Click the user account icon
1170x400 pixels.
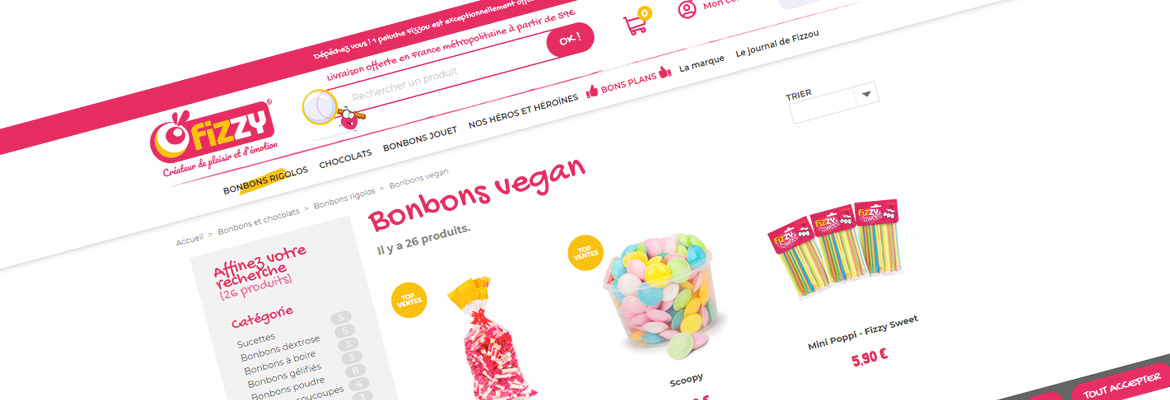tap(686, 9)
